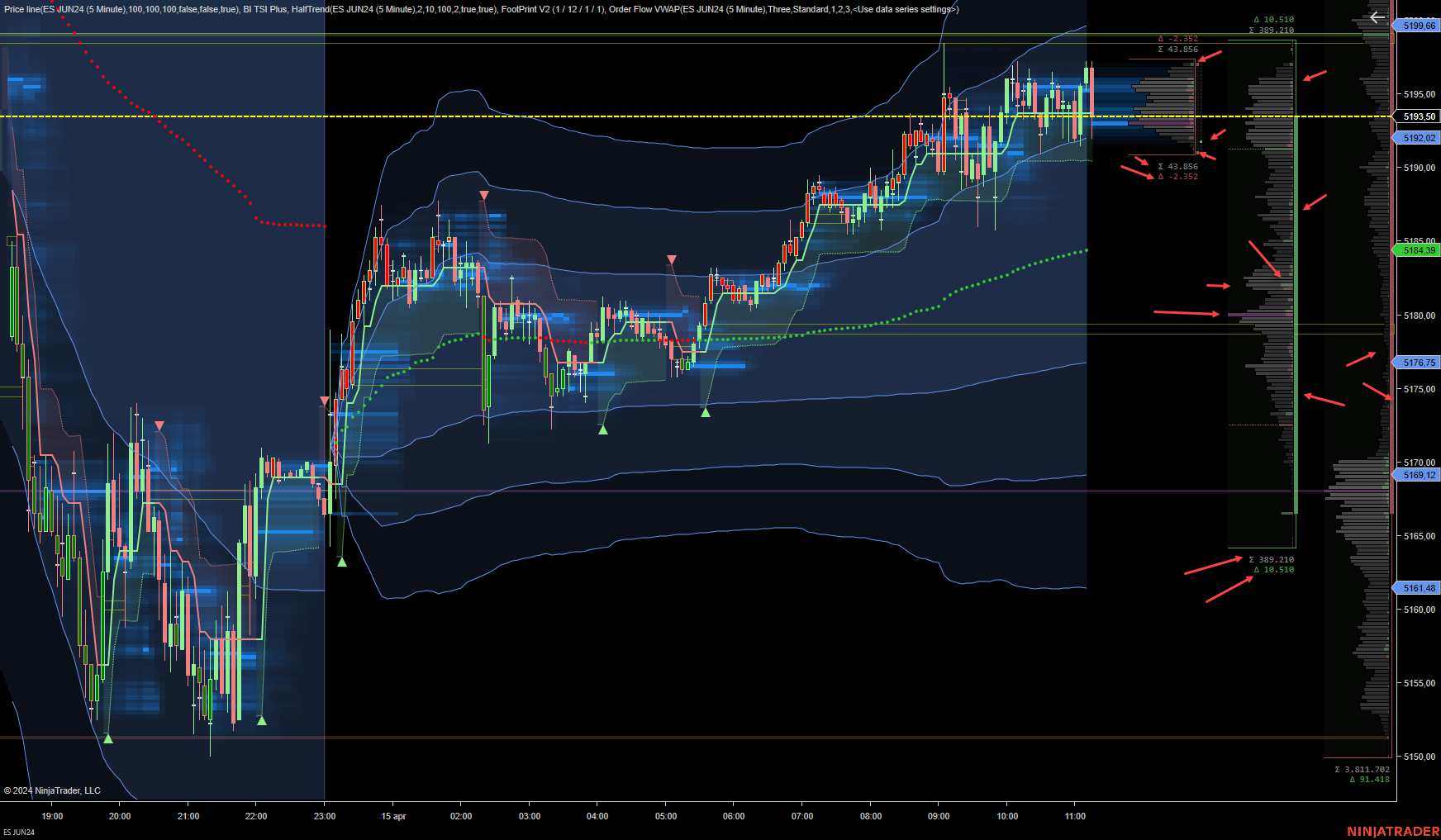Click the 'Σ 389.210' value above the volume profile
Viewport: 1441px width, 840px height.
[1271, 30]
